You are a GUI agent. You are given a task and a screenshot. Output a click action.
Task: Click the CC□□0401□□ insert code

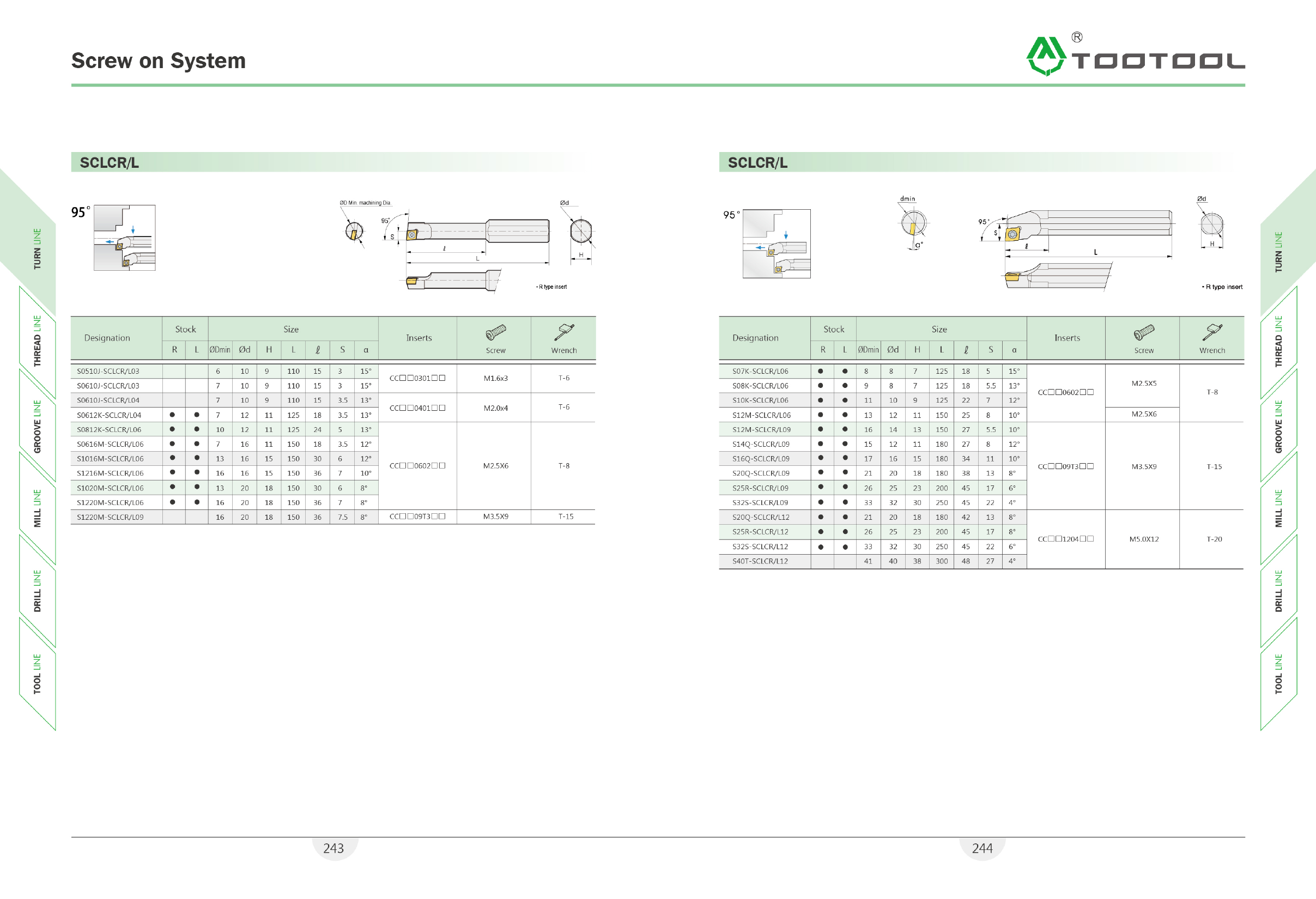click(417, 408)
